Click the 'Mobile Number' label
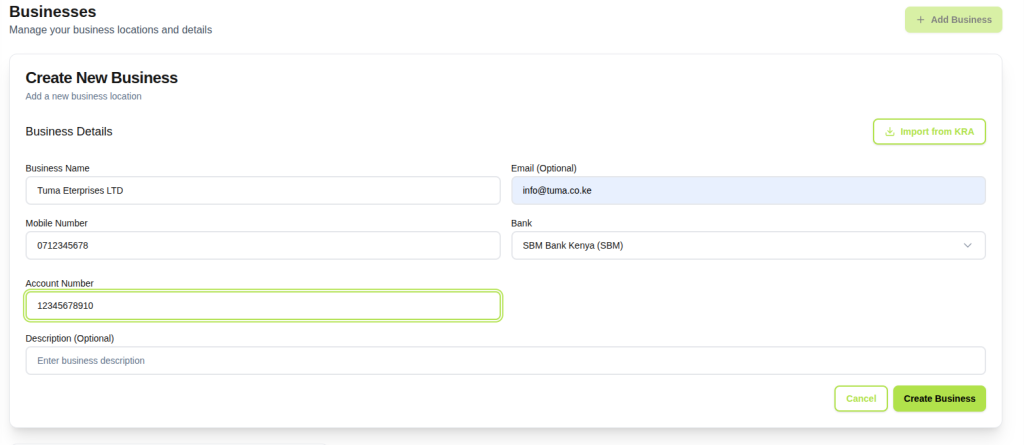 tap(56, 223)
